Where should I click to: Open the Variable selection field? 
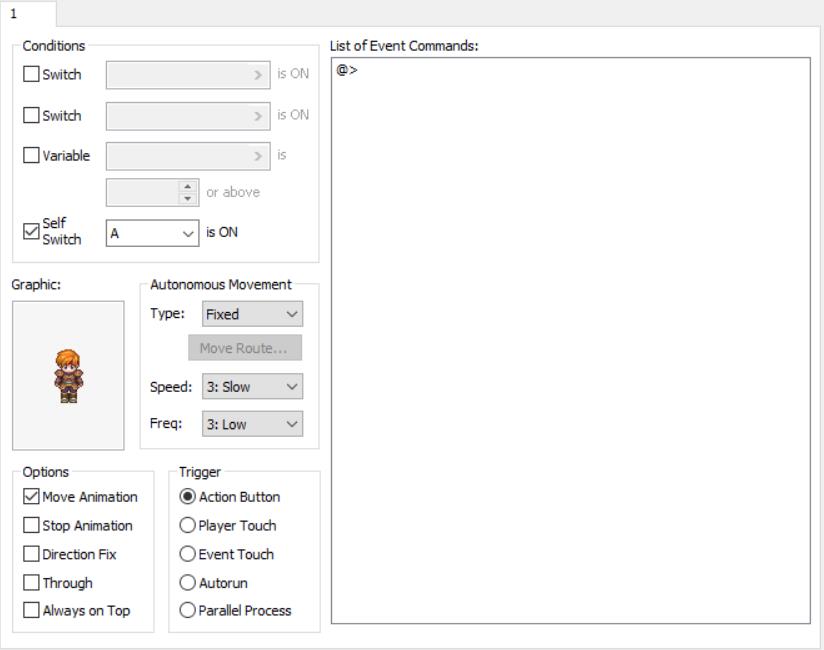(188, 156)
